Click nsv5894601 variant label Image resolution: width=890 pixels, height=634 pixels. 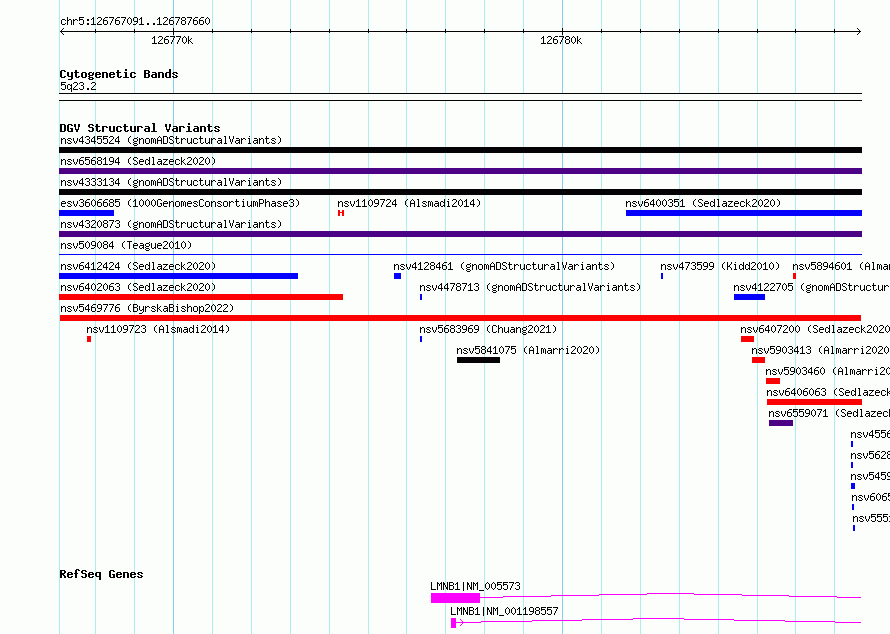pyautogui.click(x=841, y=266)
